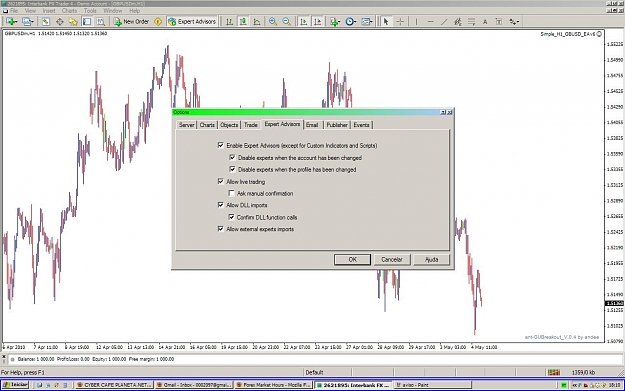Viewport: 625px width, 391px height.
Task: Toggle the Data Window crosshair-target icon
Action: click(59, 22)
